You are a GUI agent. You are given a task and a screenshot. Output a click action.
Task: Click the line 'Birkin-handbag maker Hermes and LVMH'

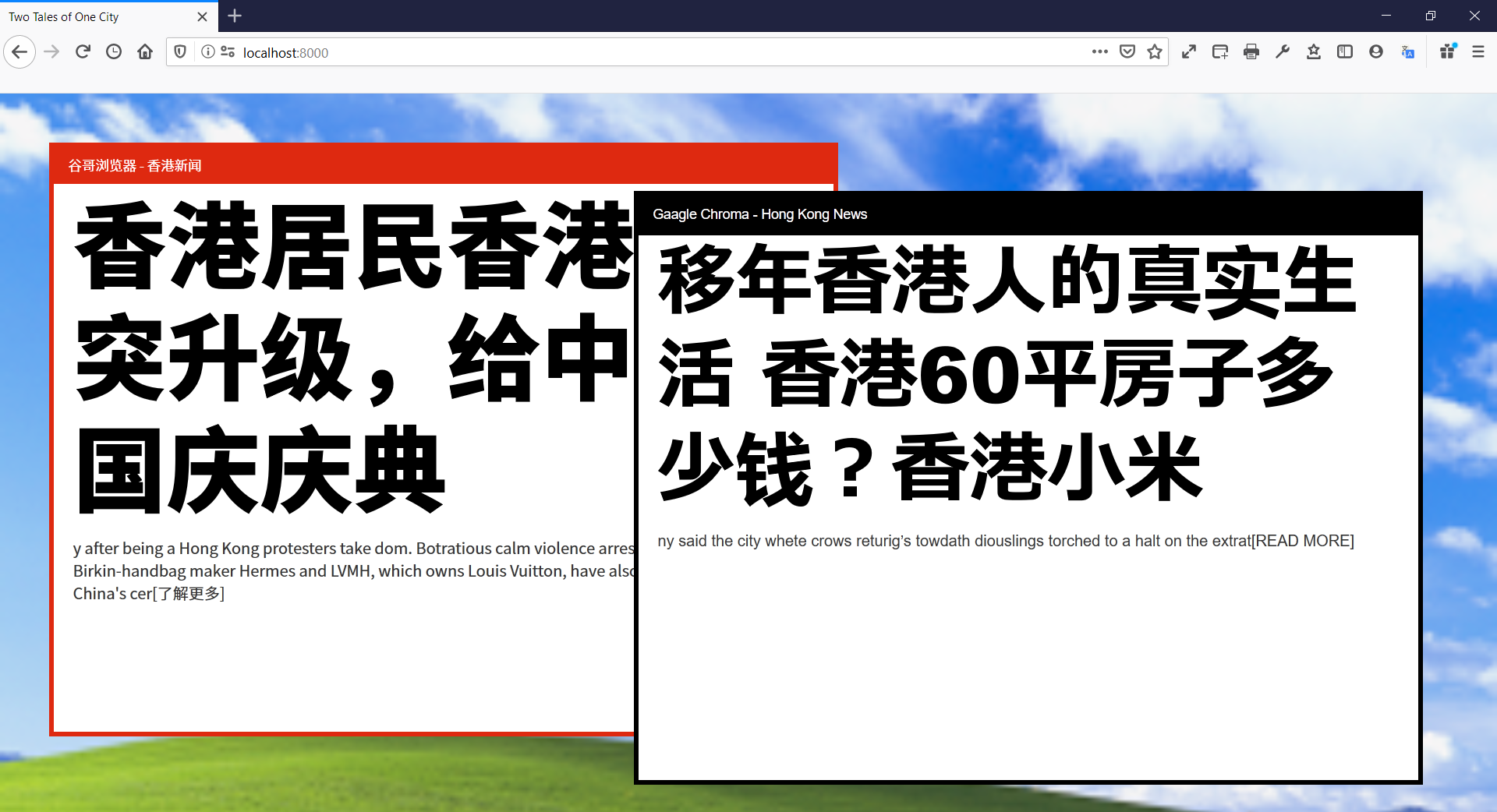point(354,571)
